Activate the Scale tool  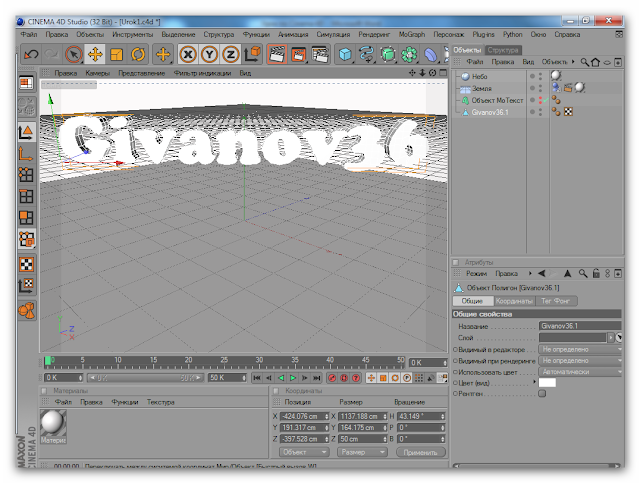117,54
